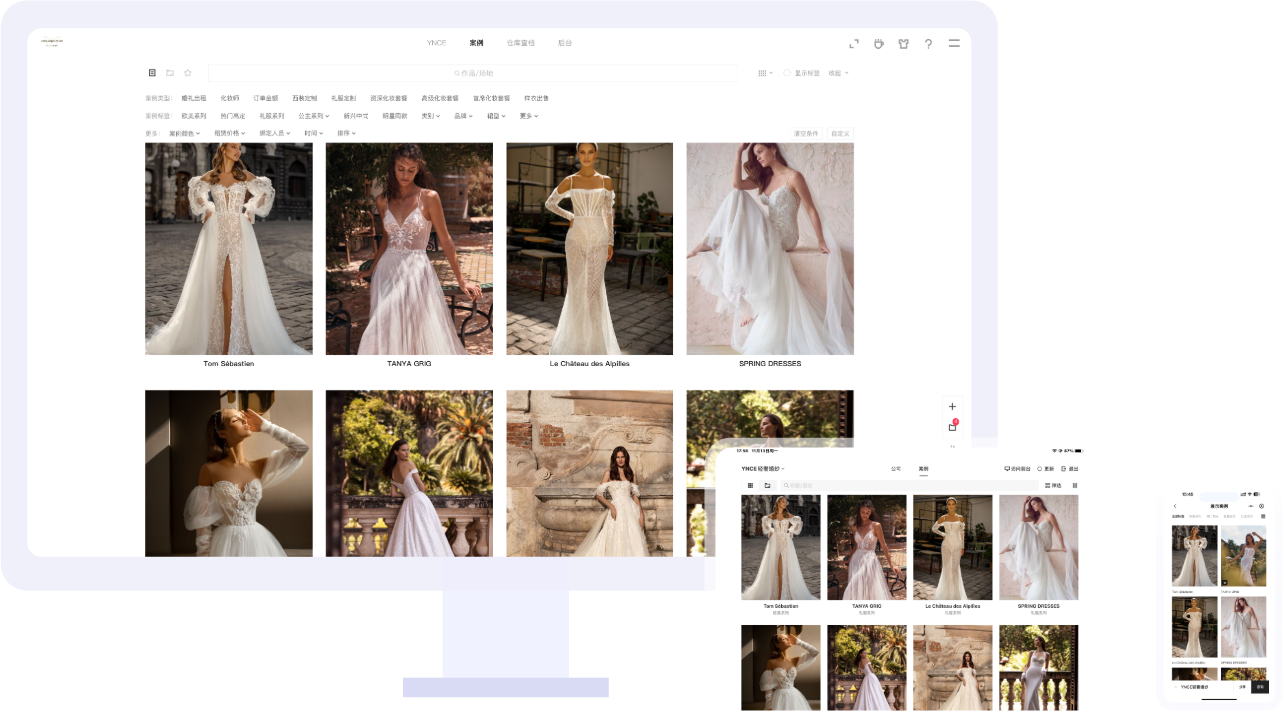This screenshot has height=722, width=1284.
Task: Click the 自定义 button
Action: click(840, 133)
